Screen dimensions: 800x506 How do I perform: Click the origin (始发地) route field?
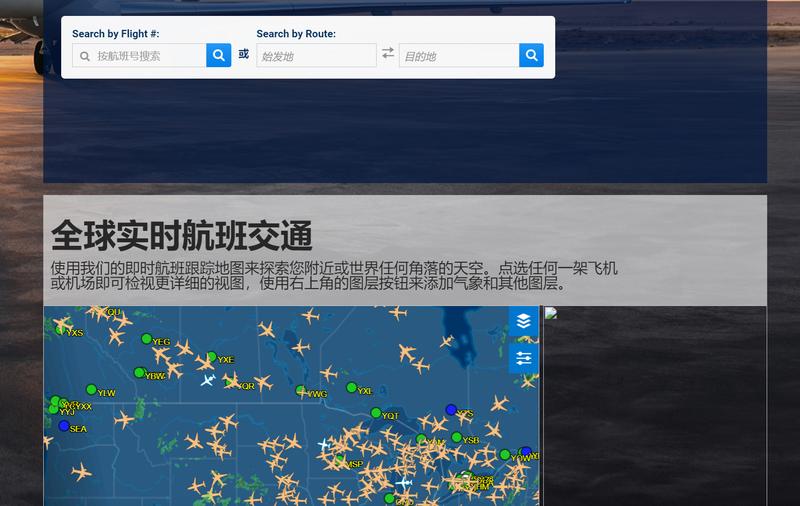coord(316,55)
